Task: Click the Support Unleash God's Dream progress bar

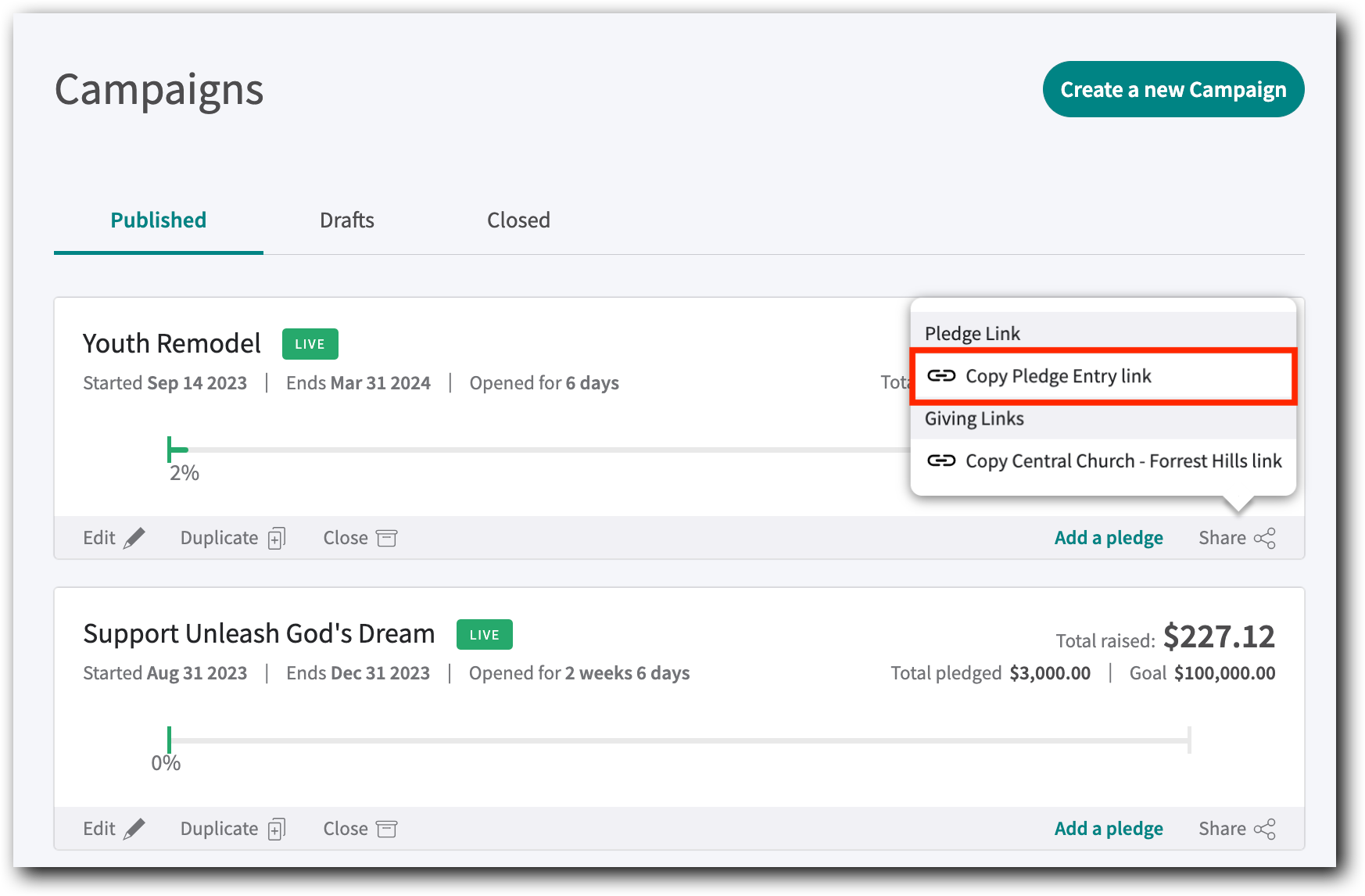Action: 679,740
